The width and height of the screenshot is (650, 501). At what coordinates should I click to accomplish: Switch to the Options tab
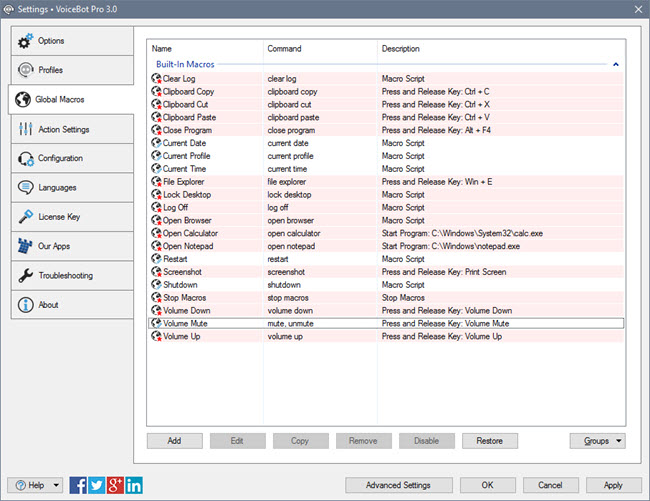point(72,41)
